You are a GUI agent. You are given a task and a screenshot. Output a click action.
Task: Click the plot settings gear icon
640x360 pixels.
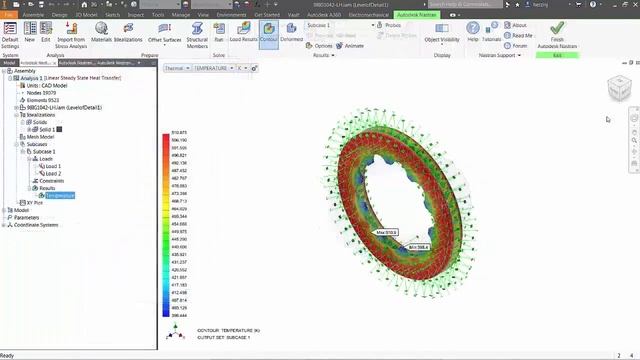[x=254, y=68]
